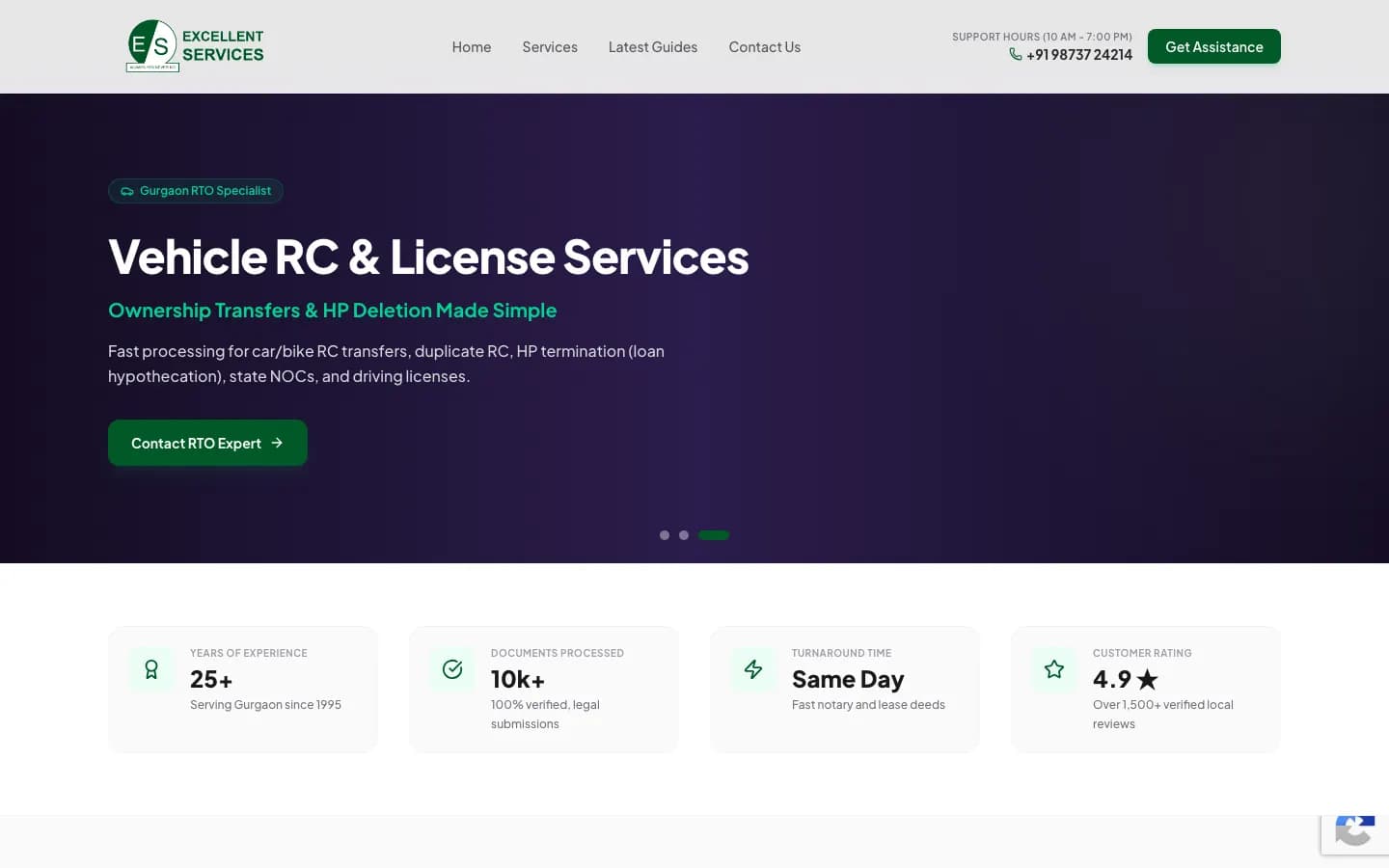Click the CUSTOMER RATING label
Viewport: 1389px width, 868px height.
[1142, 653]
